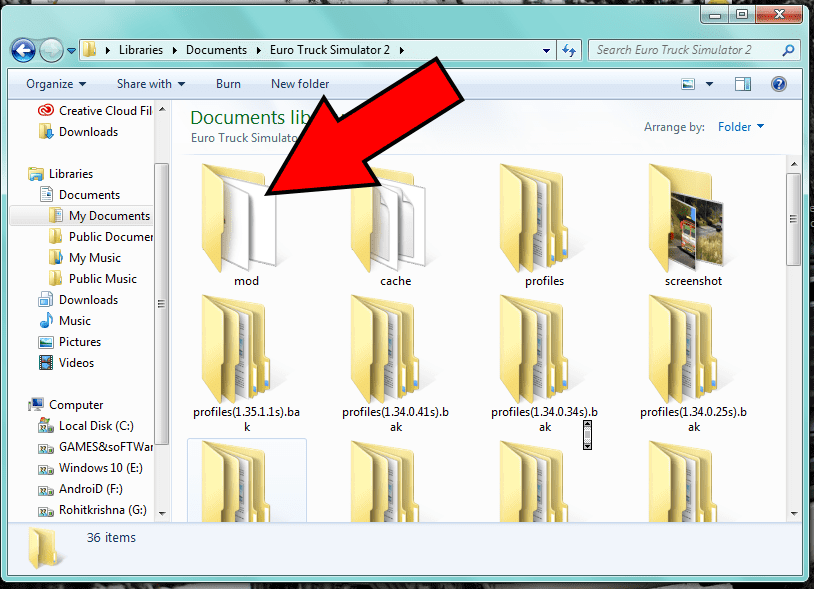Select the mod folder icon

coord(239,218)
